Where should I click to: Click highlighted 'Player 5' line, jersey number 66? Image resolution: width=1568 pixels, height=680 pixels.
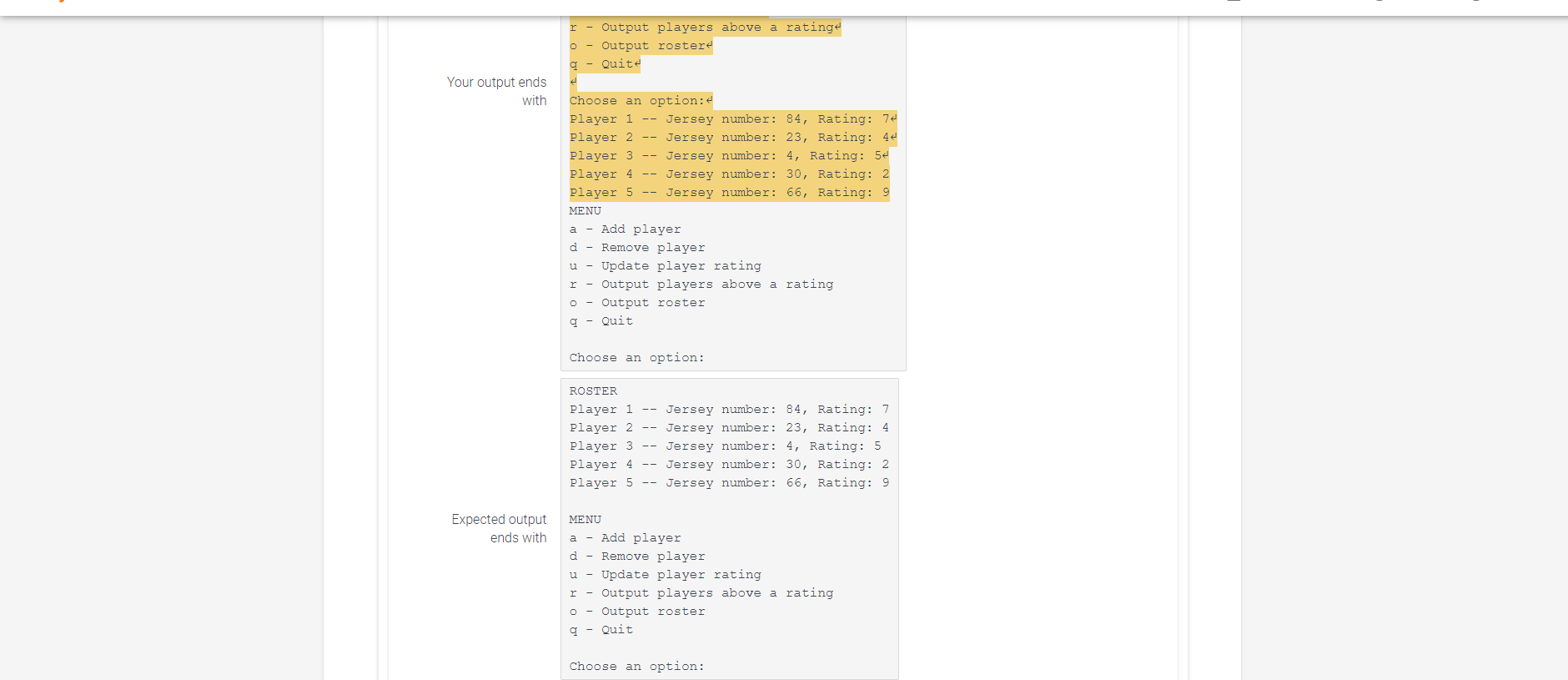(x=730, y=193)
